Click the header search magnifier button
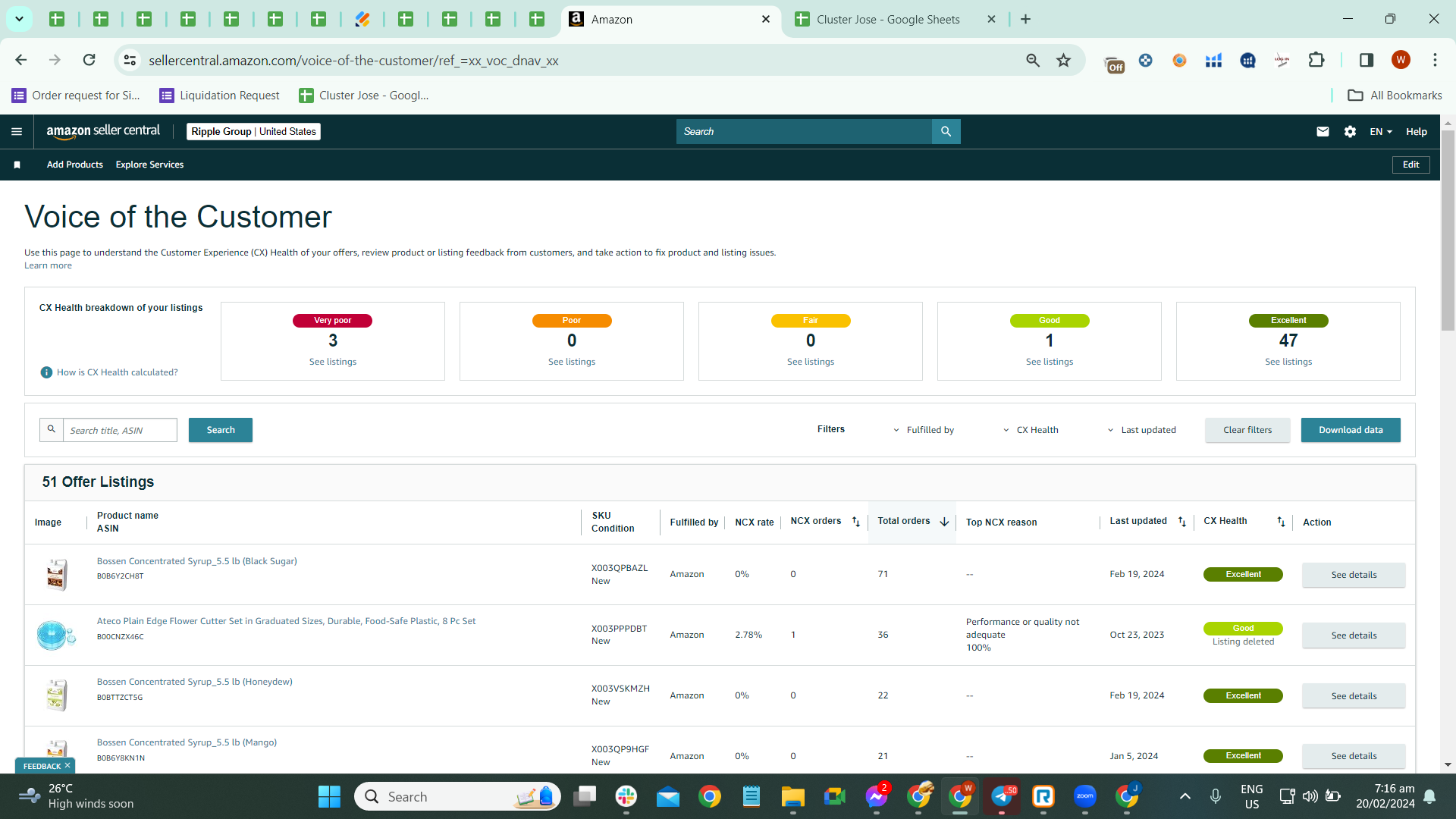 (x=946, y=132)
